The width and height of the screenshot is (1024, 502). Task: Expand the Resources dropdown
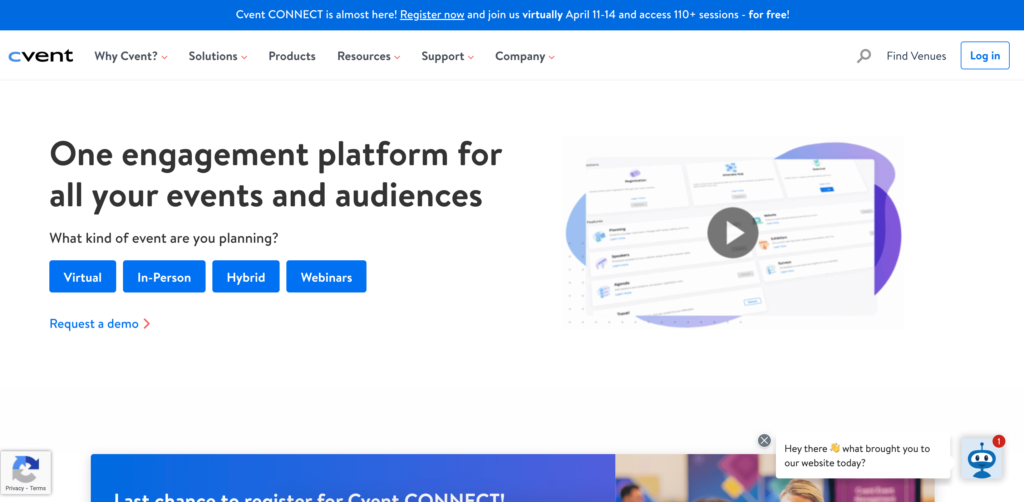(x=368, y=56)
